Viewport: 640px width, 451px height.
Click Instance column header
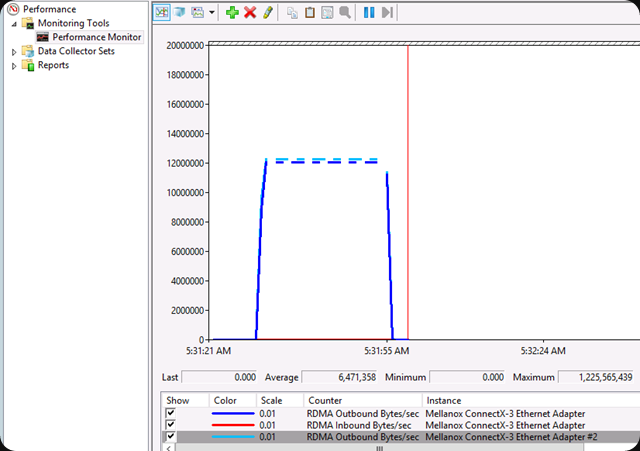[x=531, y=400]
